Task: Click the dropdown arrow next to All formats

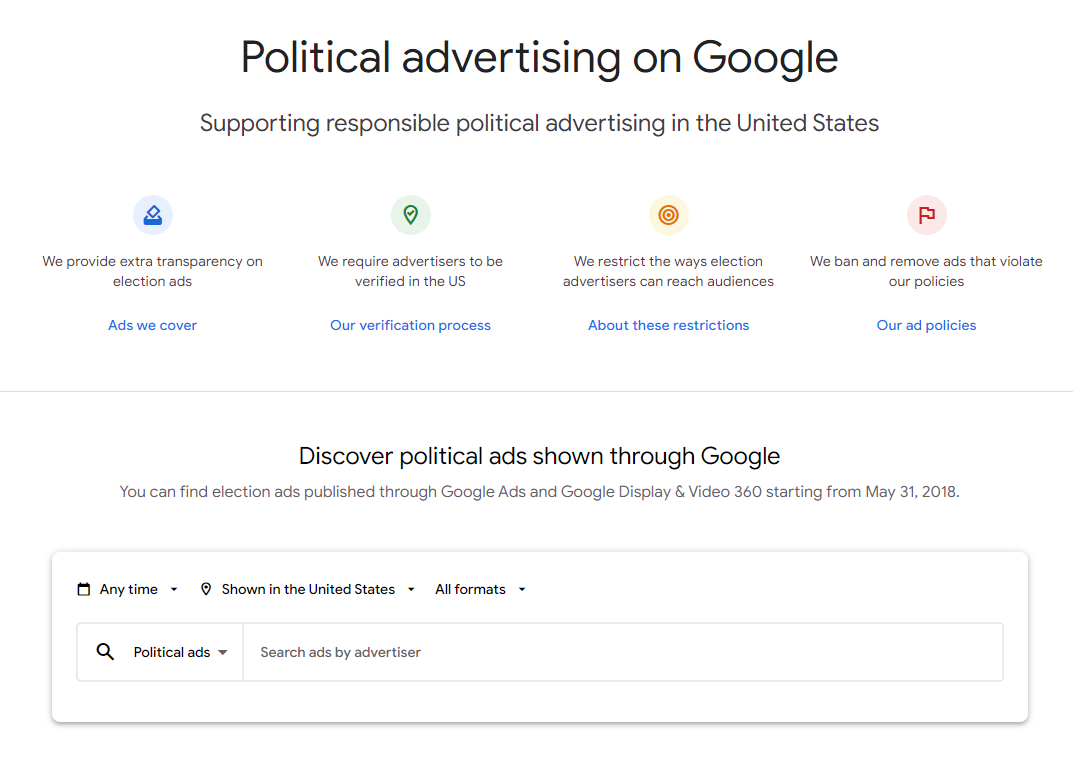Action: [x=522, y=590]
